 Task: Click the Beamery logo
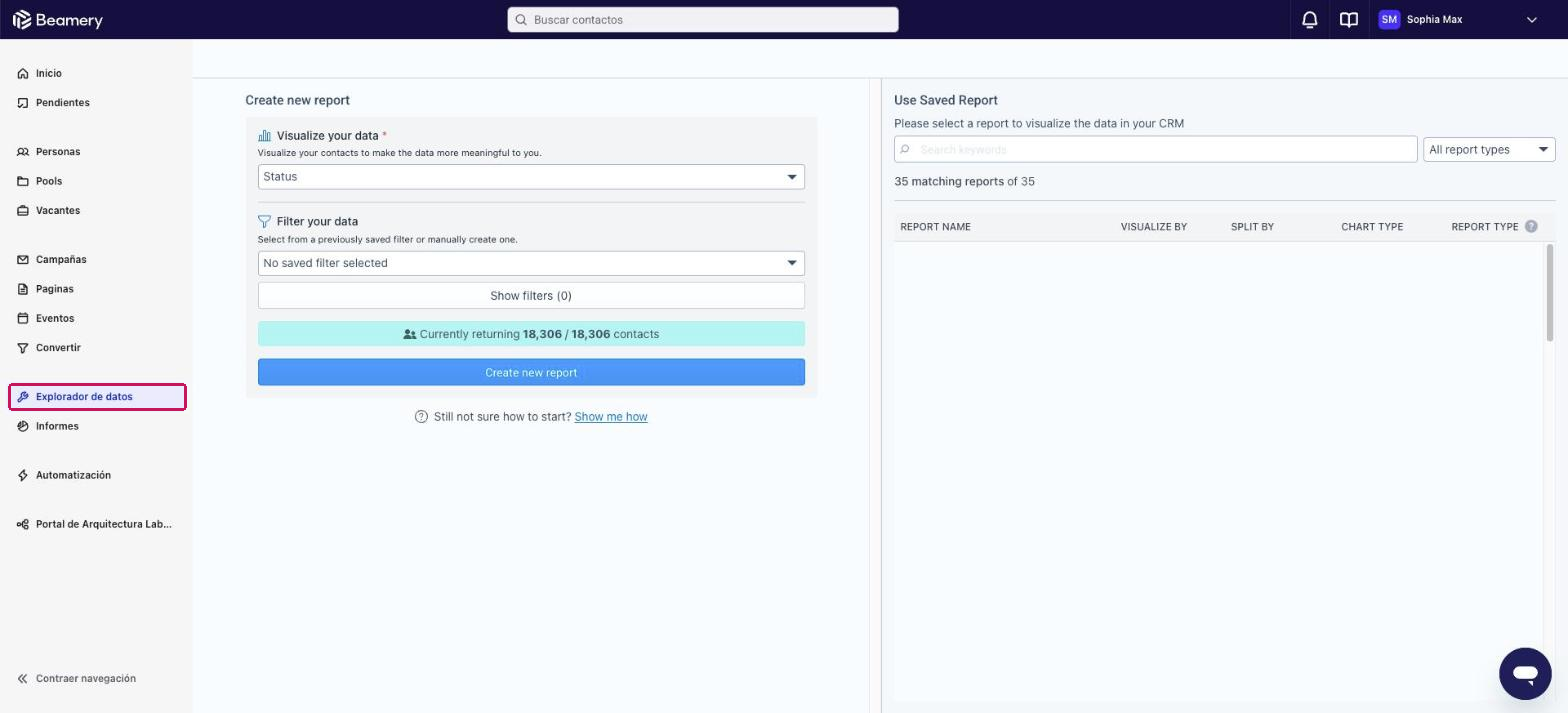[57, 20]
